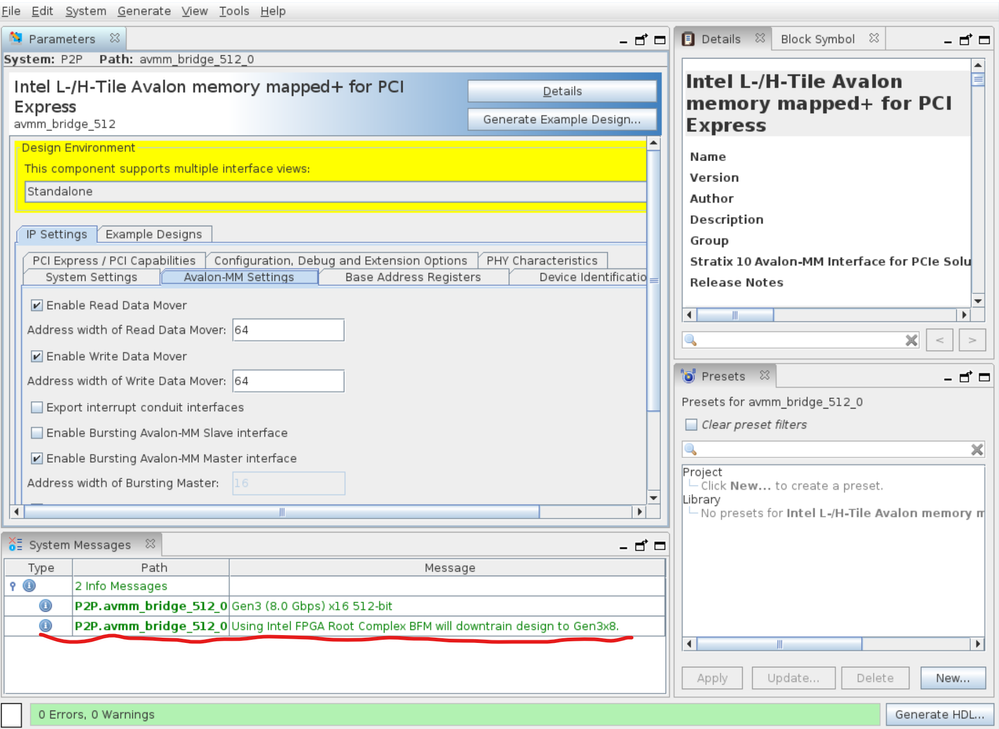Close the System Messages tab X icon
This screenshot has width=999, height=729.
(150, 544)
